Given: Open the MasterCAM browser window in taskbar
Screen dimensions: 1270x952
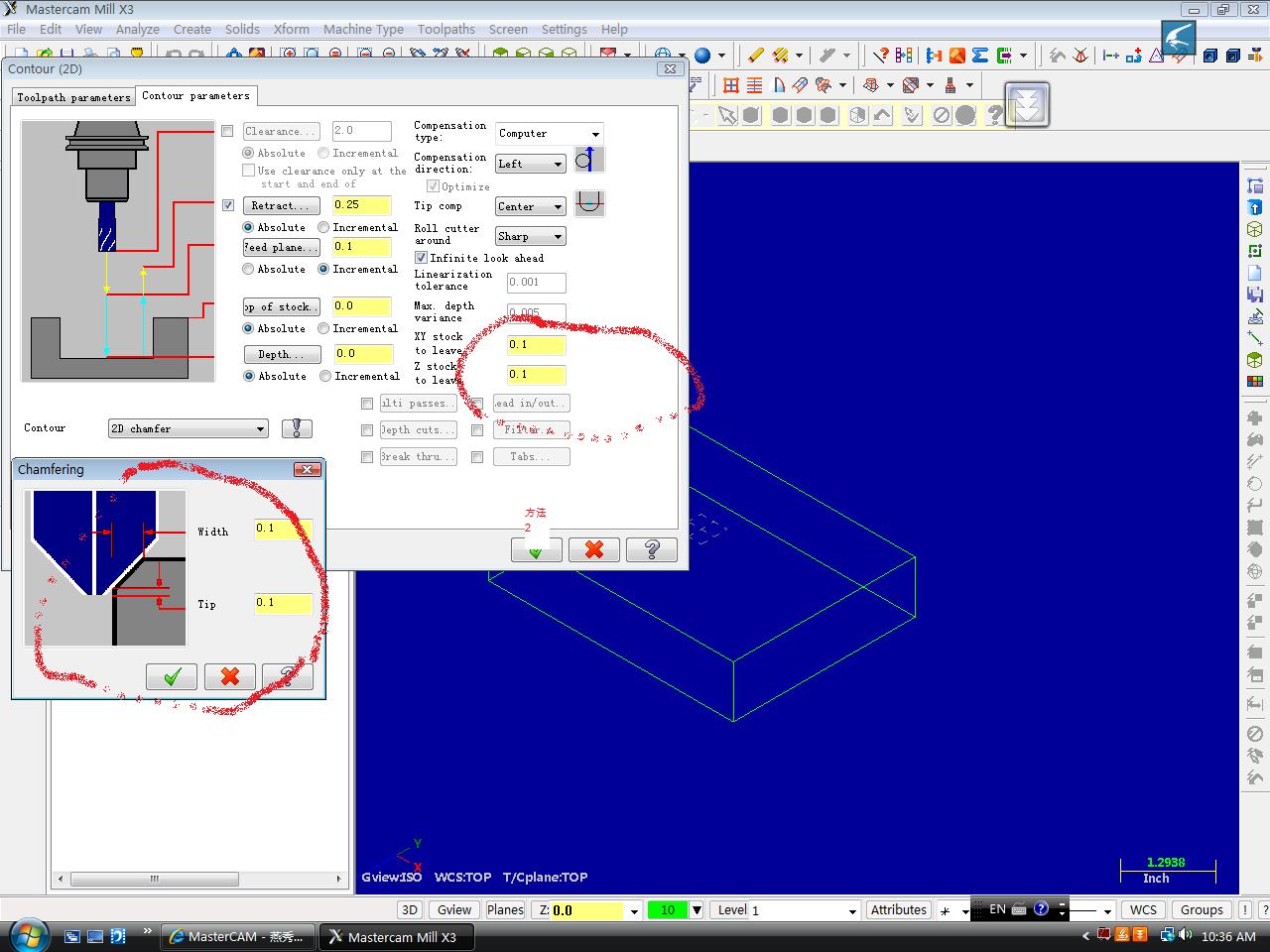Looking at the screenshot, I should 239,936.
